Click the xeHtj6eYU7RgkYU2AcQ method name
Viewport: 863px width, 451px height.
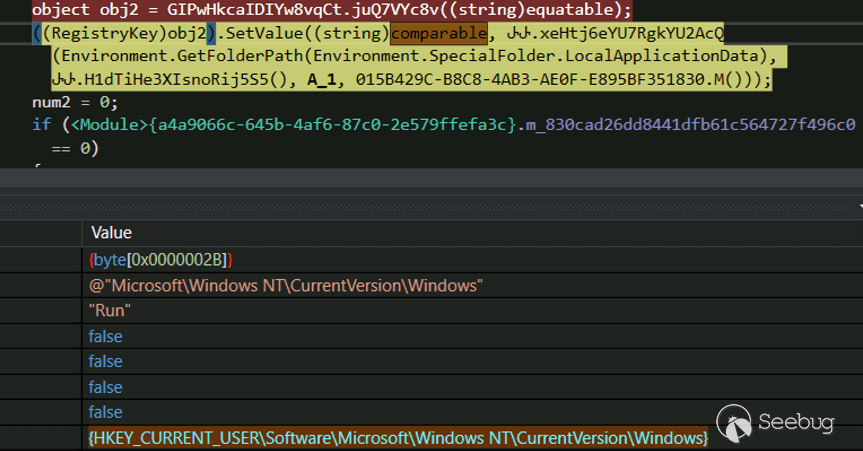[x=632, y=34]
